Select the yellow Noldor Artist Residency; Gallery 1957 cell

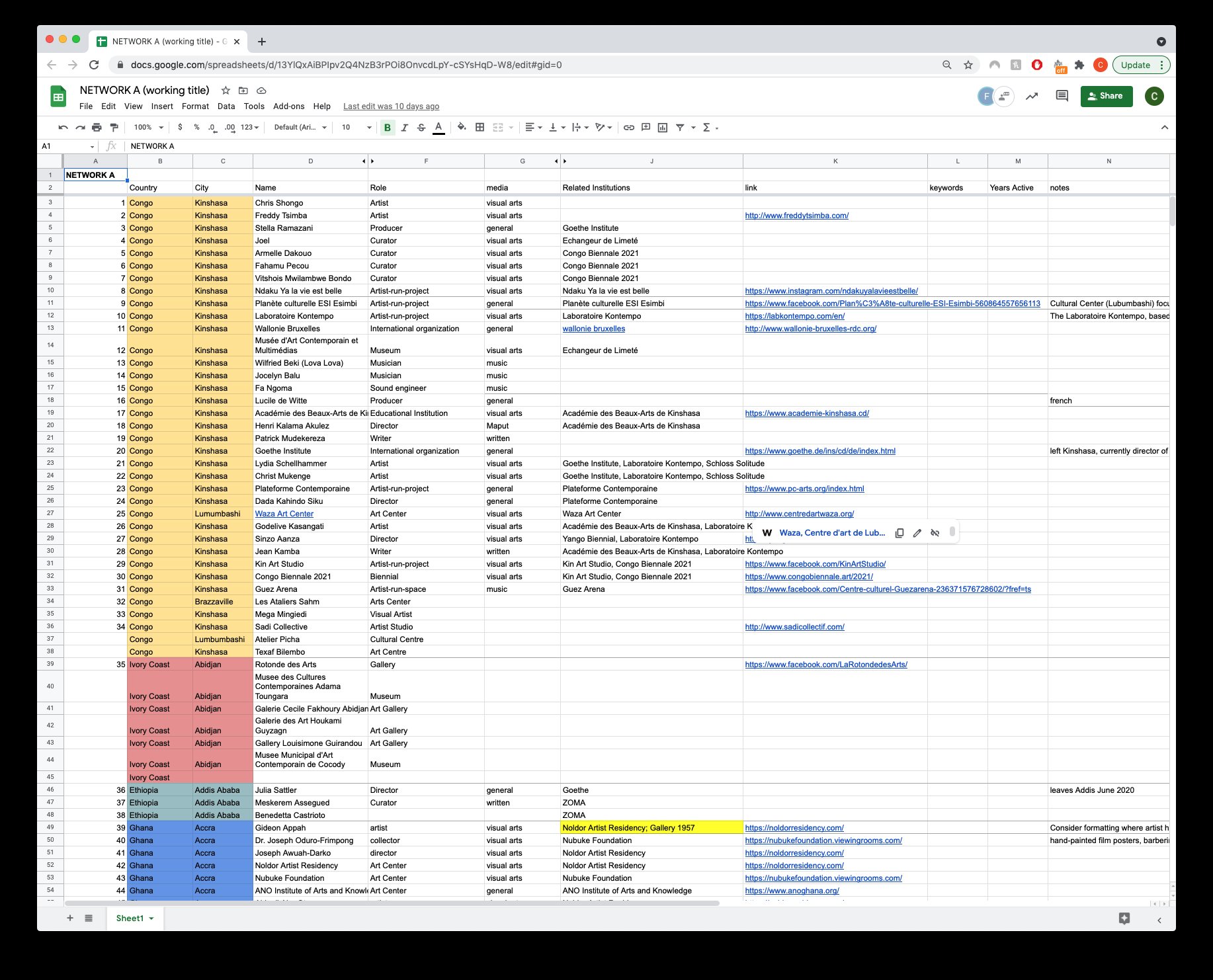pos(651,828)
